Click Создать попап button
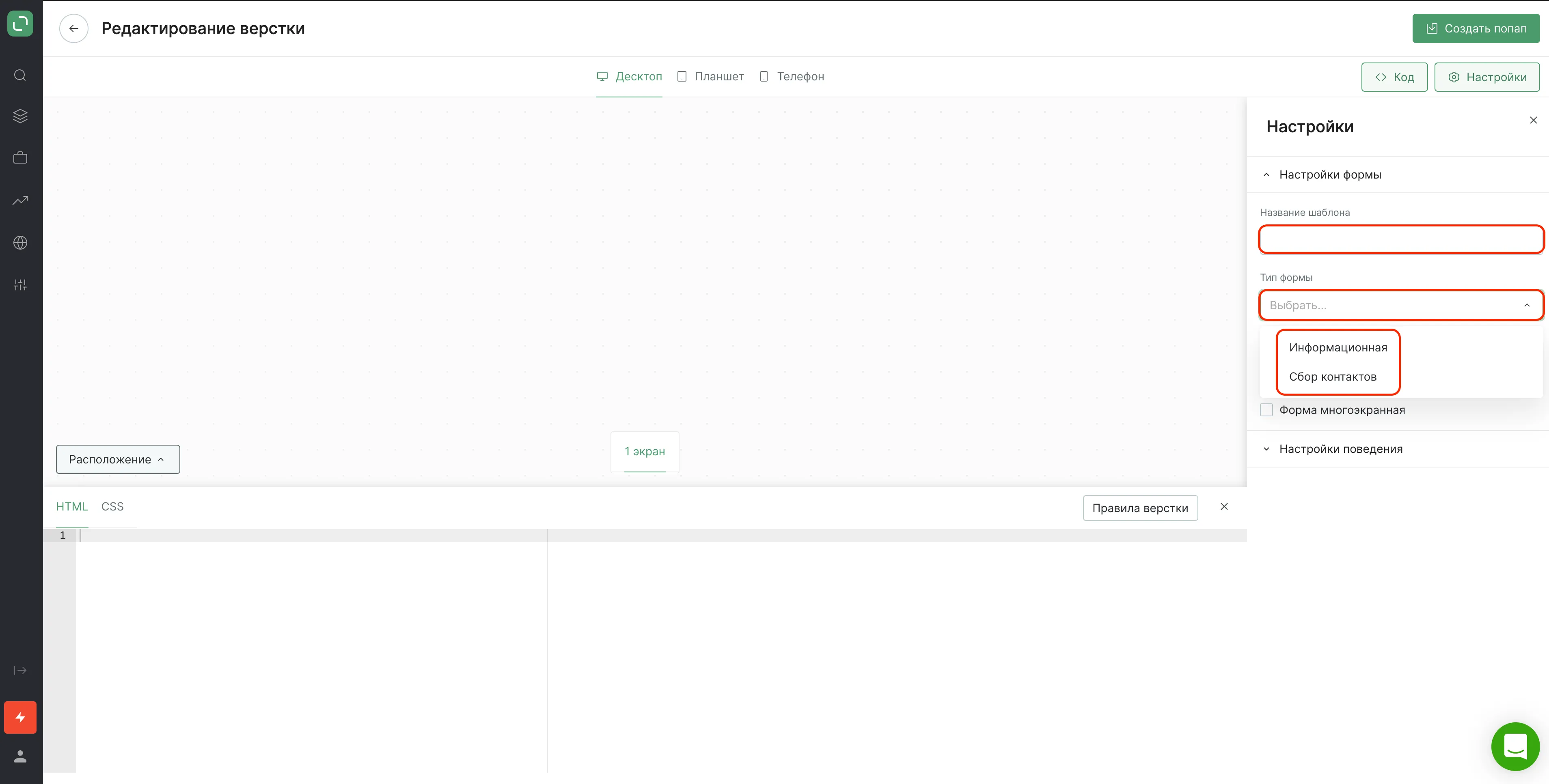This screenshot has height=784, width=1549. (1476, 28)
